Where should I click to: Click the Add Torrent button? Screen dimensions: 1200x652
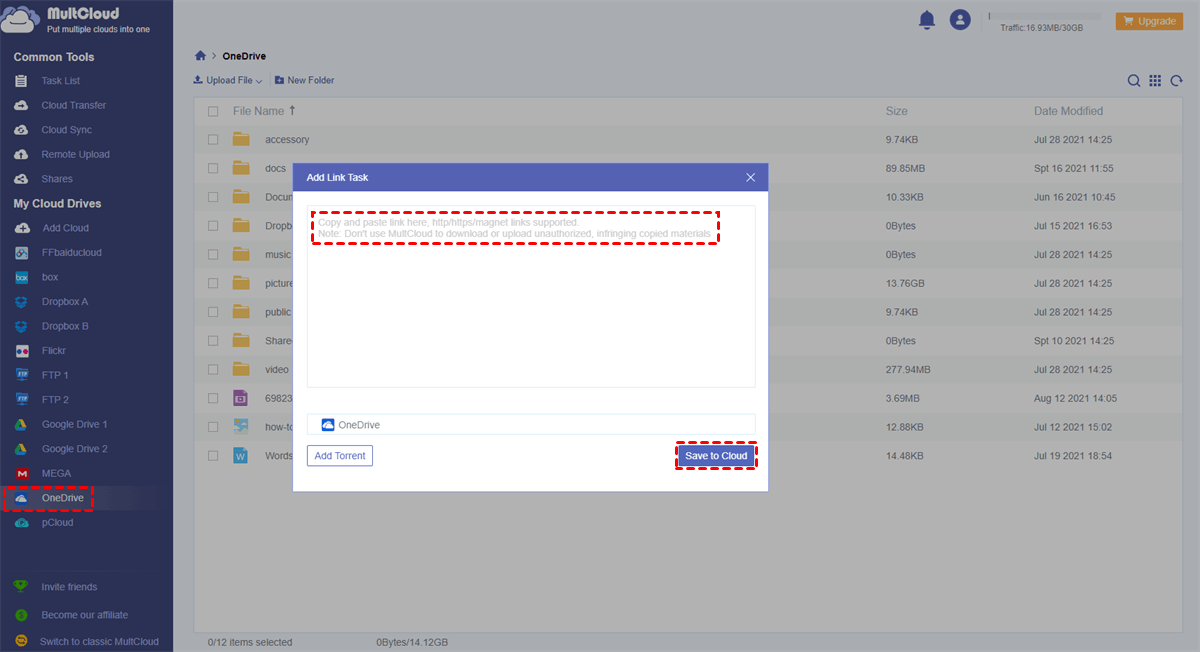click(x=340, y=456)
